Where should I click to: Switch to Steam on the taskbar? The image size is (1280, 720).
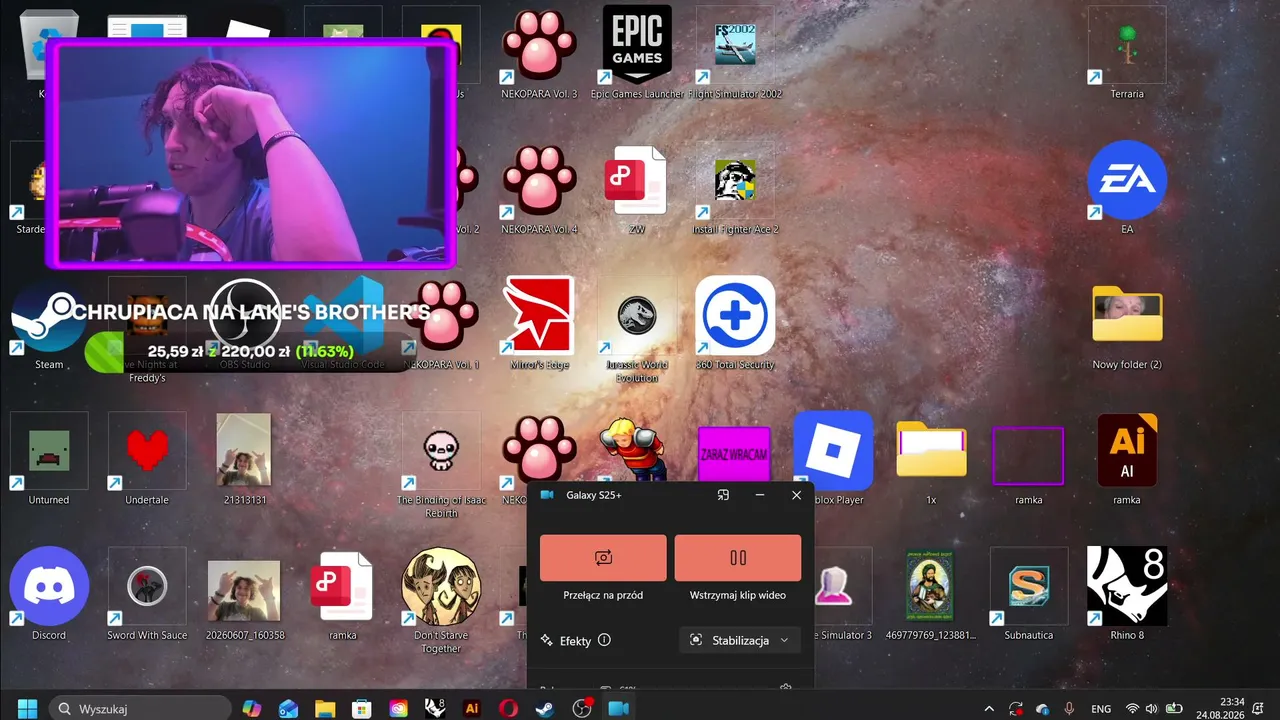point(546,708)
